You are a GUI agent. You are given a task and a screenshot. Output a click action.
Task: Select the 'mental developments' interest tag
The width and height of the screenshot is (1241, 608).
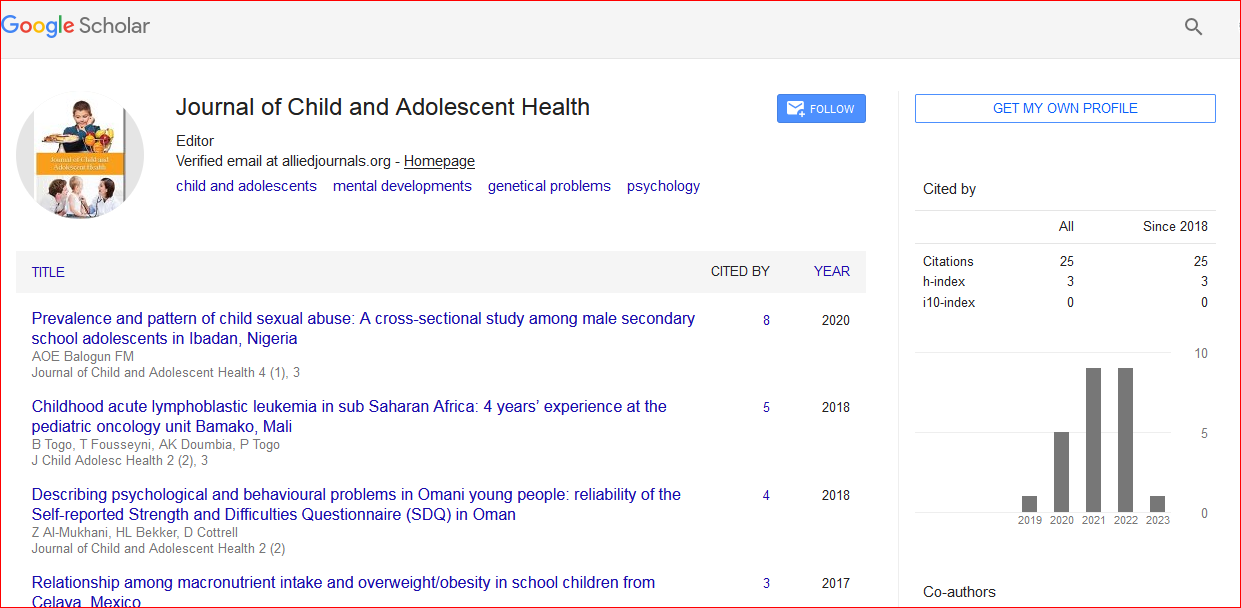point(402,186)
